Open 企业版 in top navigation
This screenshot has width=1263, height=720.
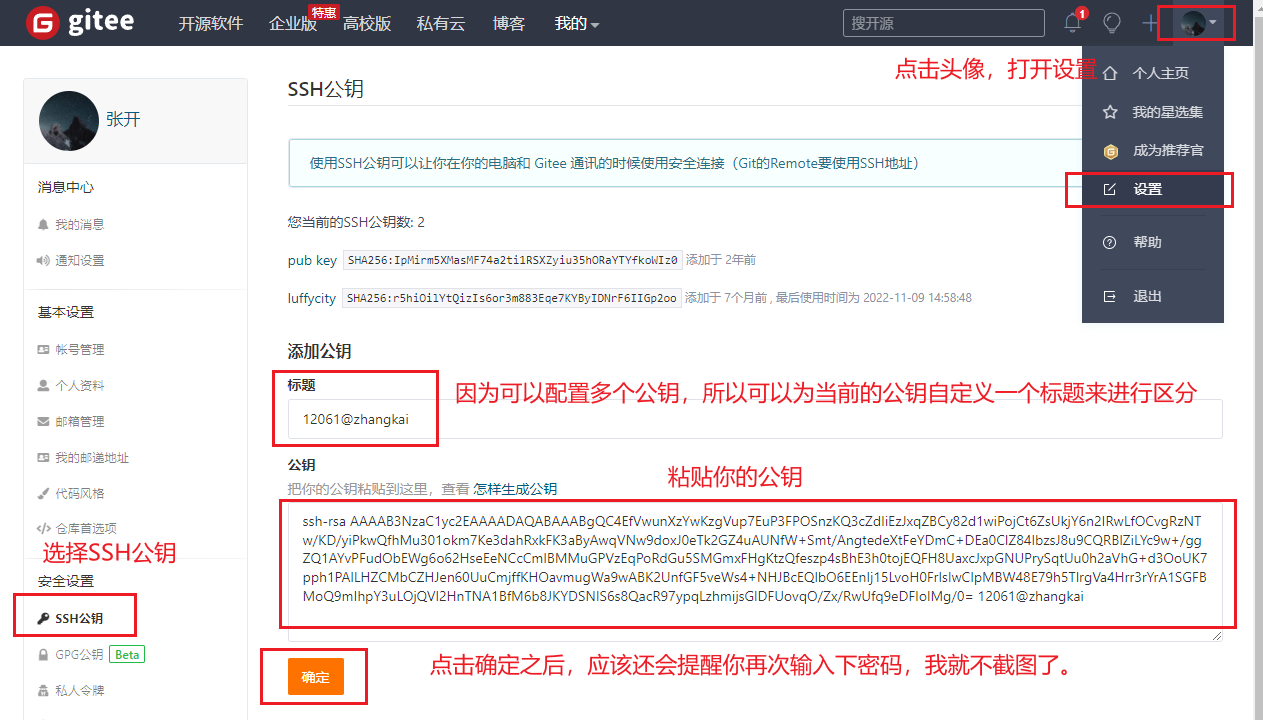coord(293,23)
